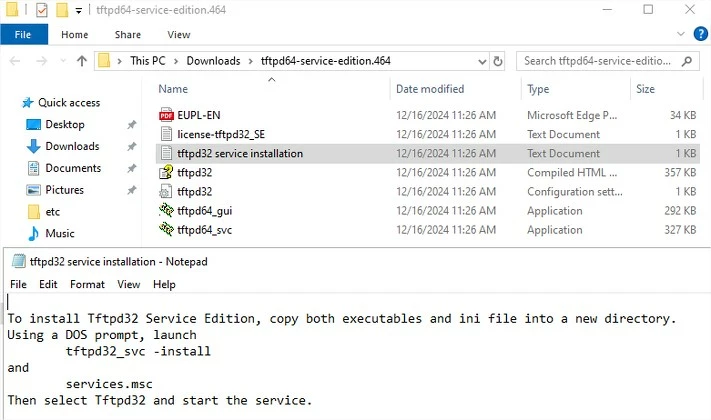Expand the ribbon with the chevron
The image size is (711, 420).
(x=681, y=34)
